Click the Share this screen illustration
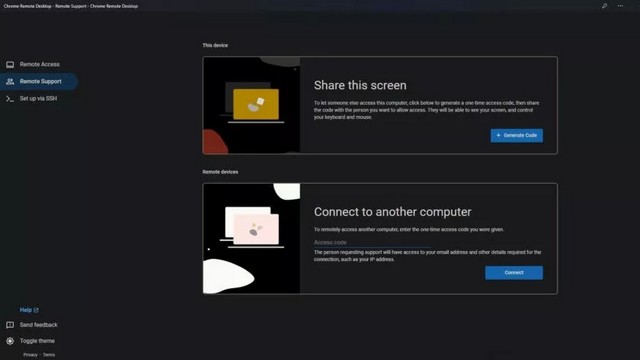The height and width of the screenshot is (360, 640). pyautogui.click(x=251, y=105)
